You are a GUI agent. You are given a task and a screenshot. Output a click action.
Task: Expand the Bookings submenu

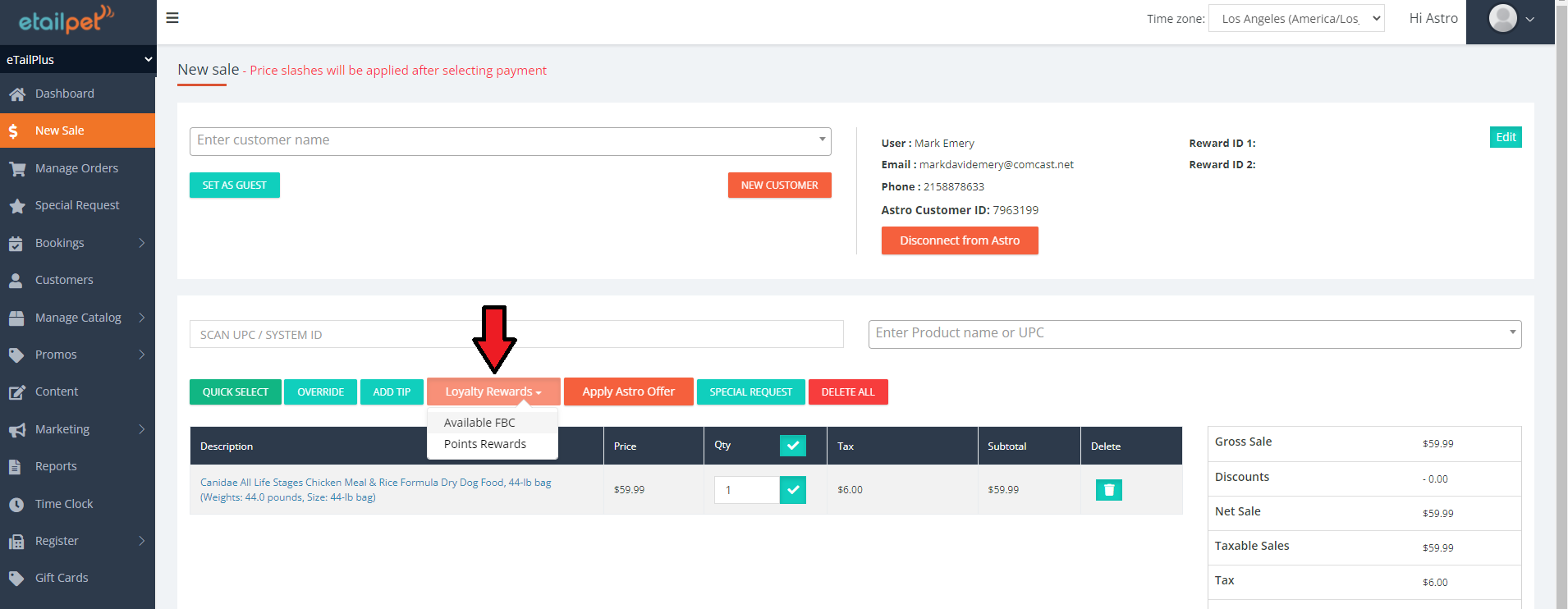[141, 243]
